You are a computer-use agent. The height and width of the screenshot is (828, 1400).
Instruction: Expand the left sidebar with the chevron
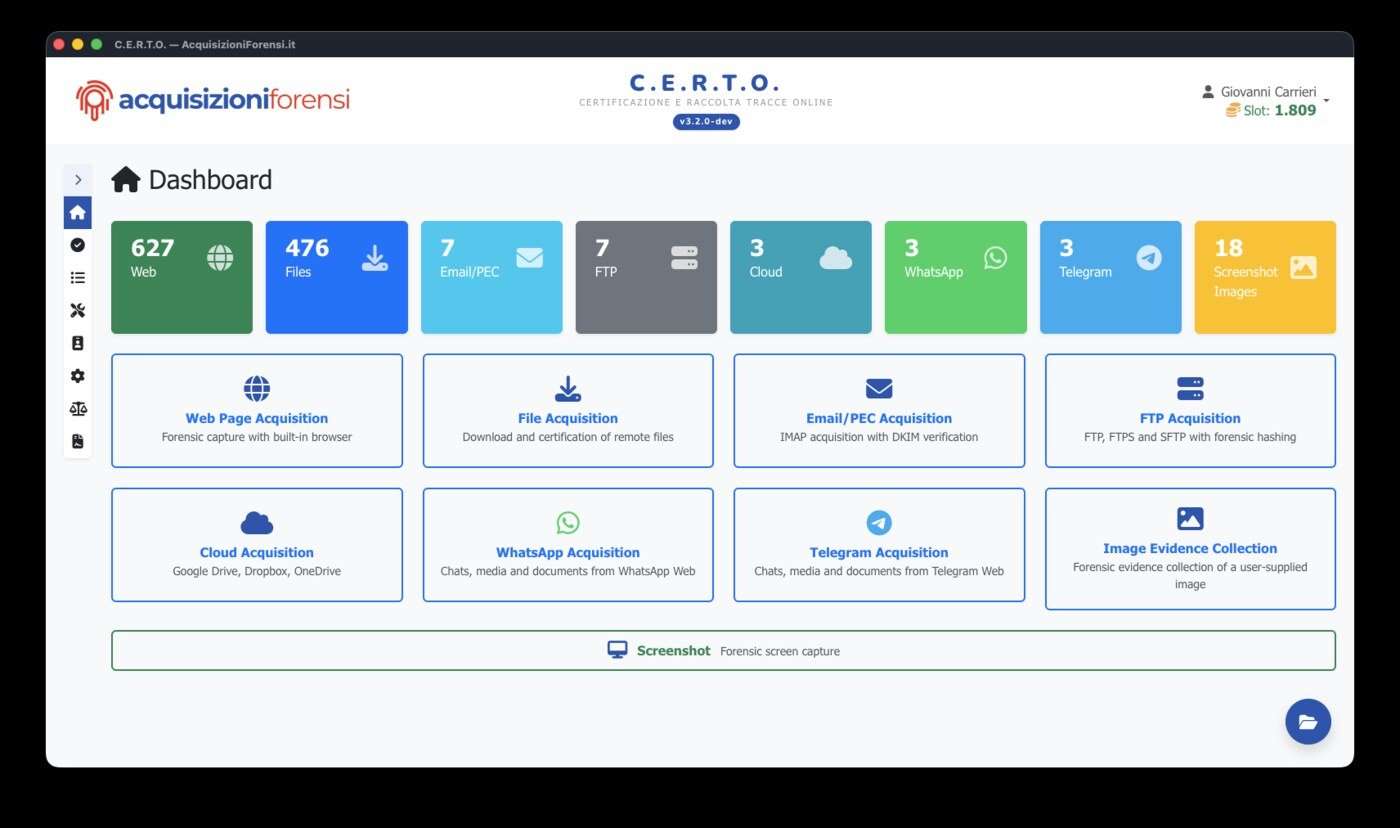click(78, 180)
